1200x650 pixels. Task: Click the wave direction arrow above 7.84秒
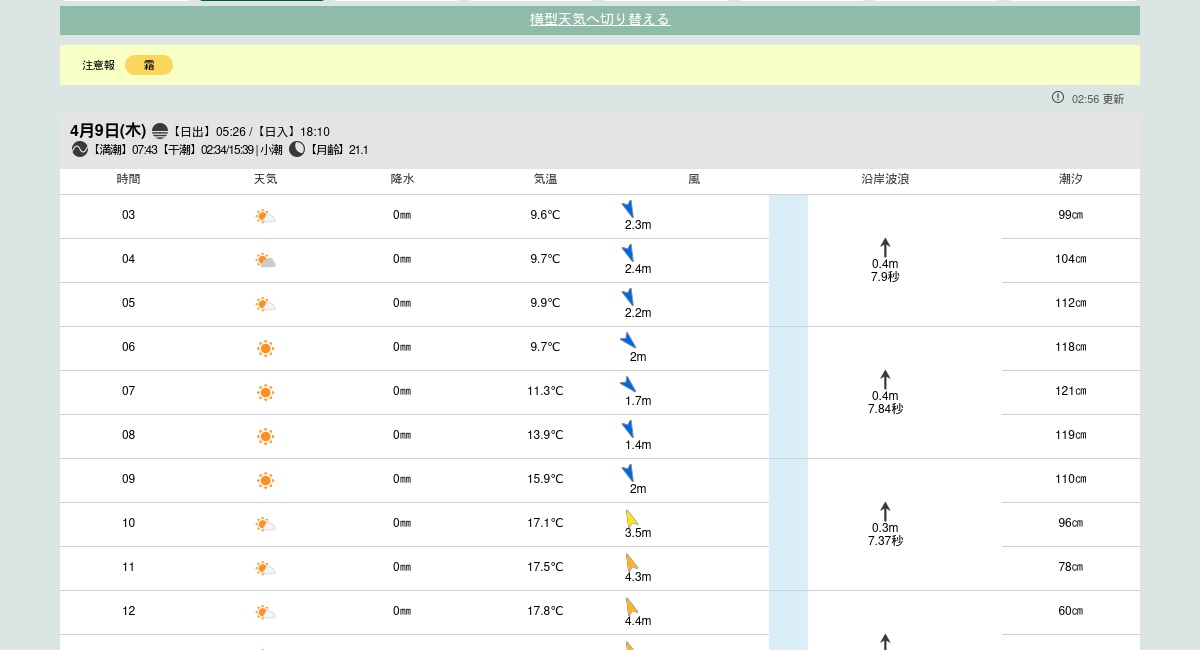885,380
